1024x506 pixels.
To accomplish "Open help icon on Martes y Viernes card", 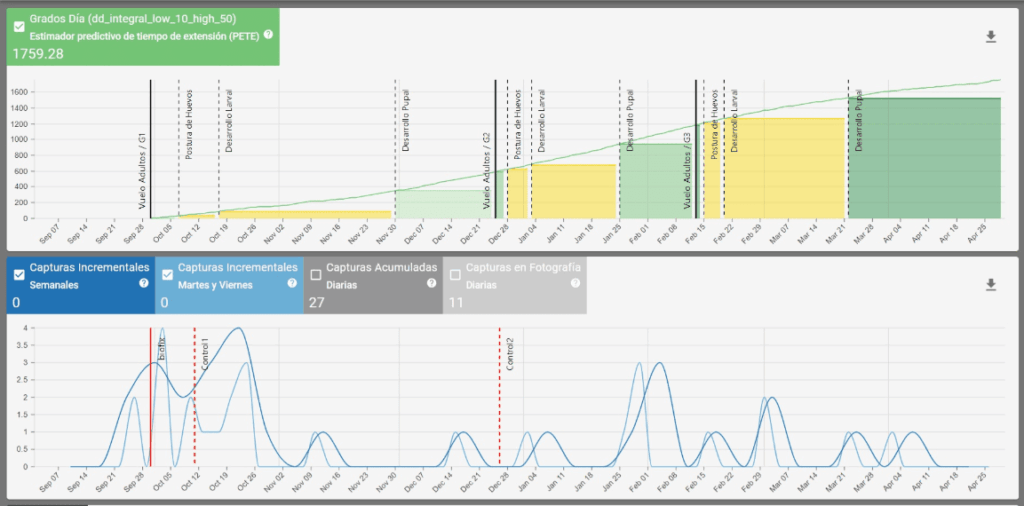I will tap(292, 284).
